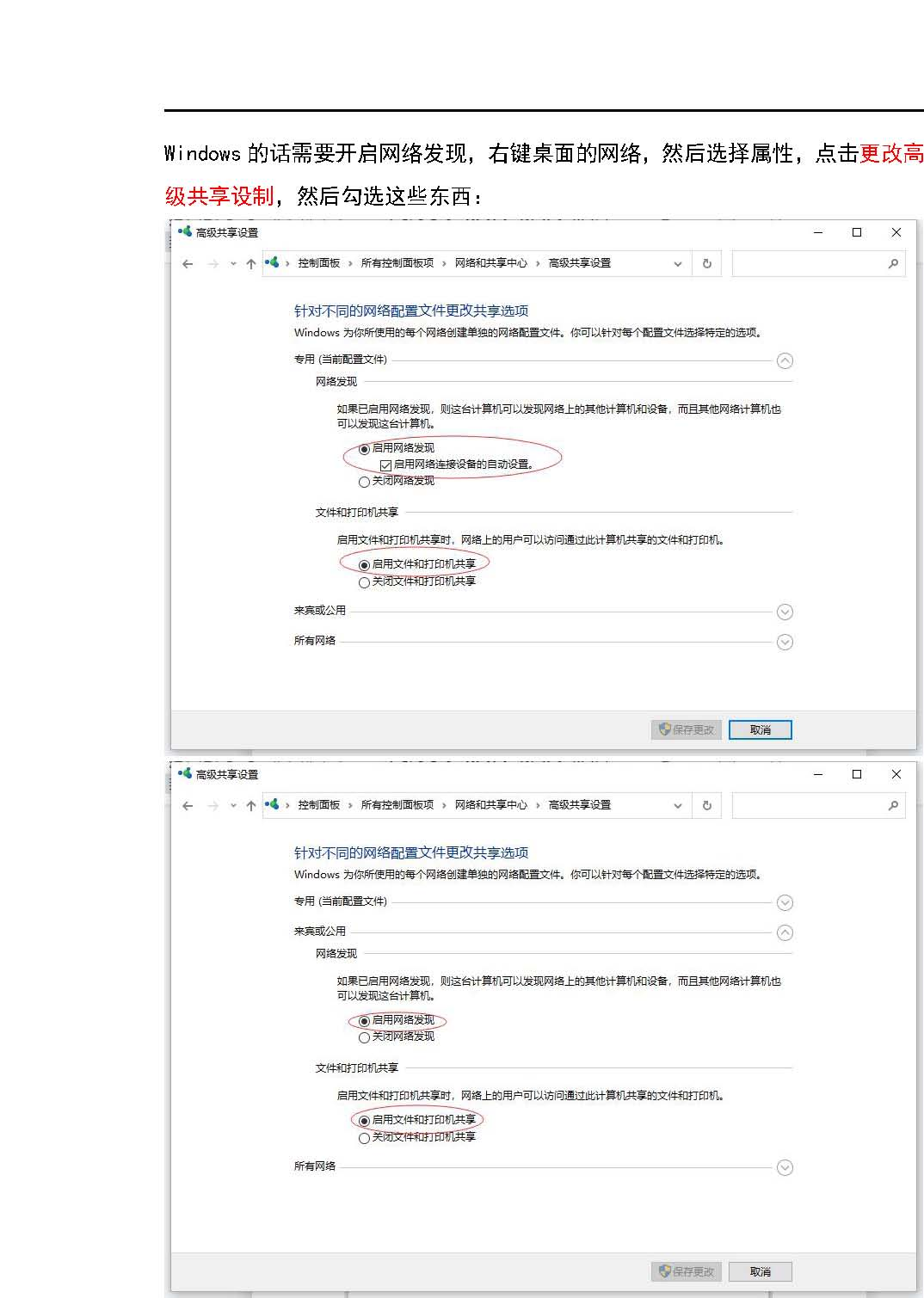Go back in the upper 高级共享设置 window
Screen dimensions: 924x1298
point(188,264)
